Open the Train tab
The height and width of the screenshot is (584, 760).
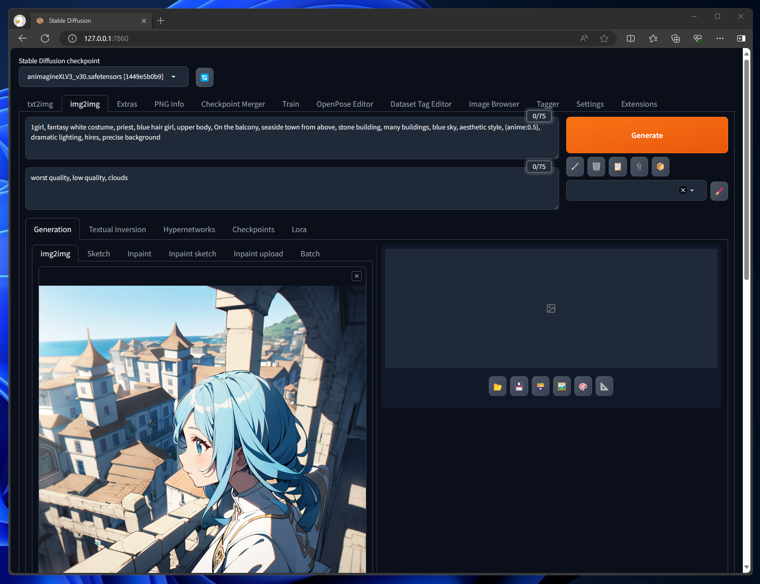291,104
